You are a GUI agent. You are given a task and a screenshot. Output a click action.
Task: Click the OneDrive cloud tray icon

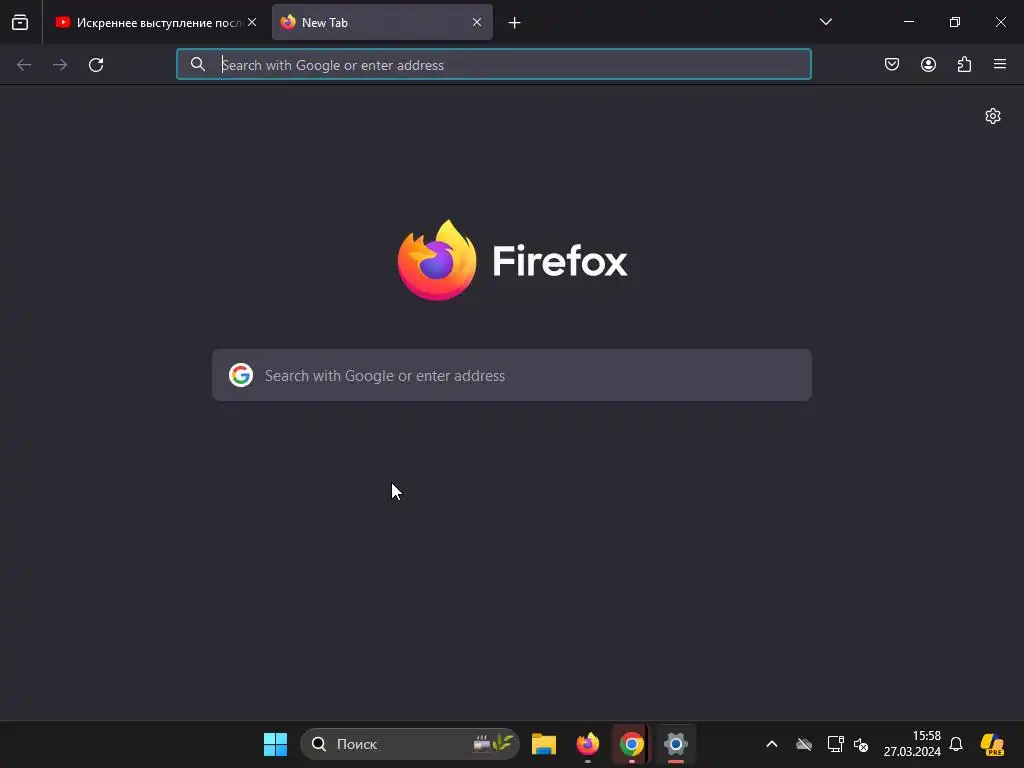pos(804,744)
